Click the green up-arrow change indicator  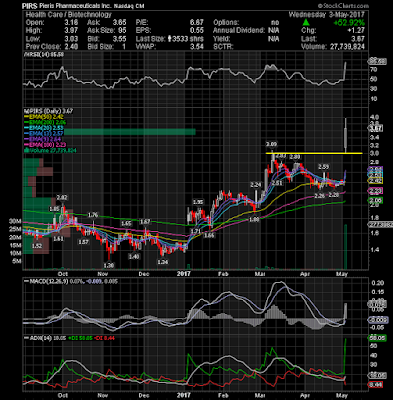point(306,23)
